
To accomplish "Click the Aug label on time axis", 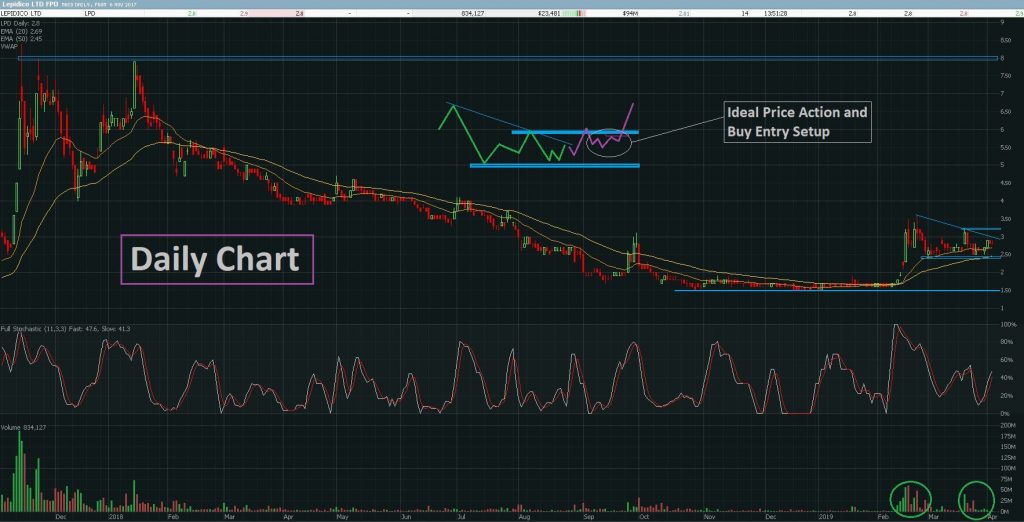I will click(524, 516).
